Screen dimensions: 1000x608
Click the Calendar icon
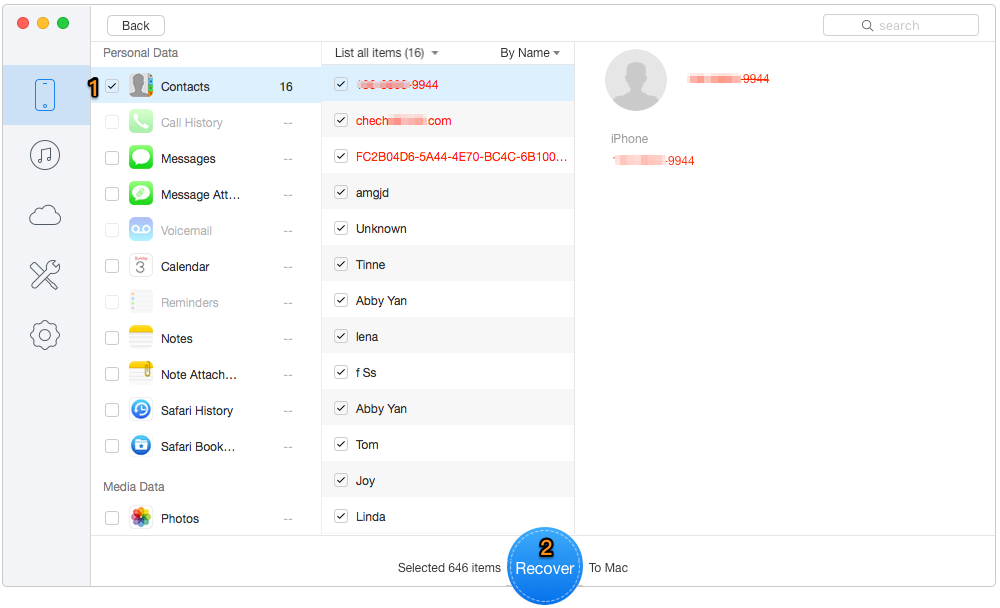click(x=141, y=265)
